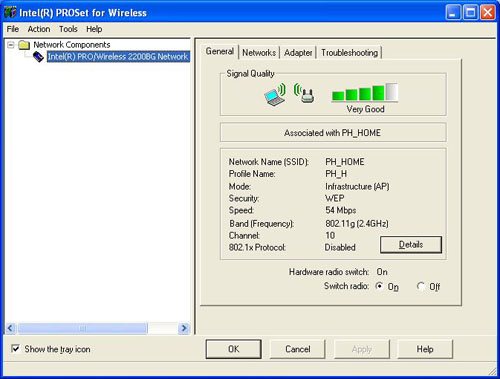Click the Cancel button
Viewport: 500px width, 379px height.
point(297,349)
